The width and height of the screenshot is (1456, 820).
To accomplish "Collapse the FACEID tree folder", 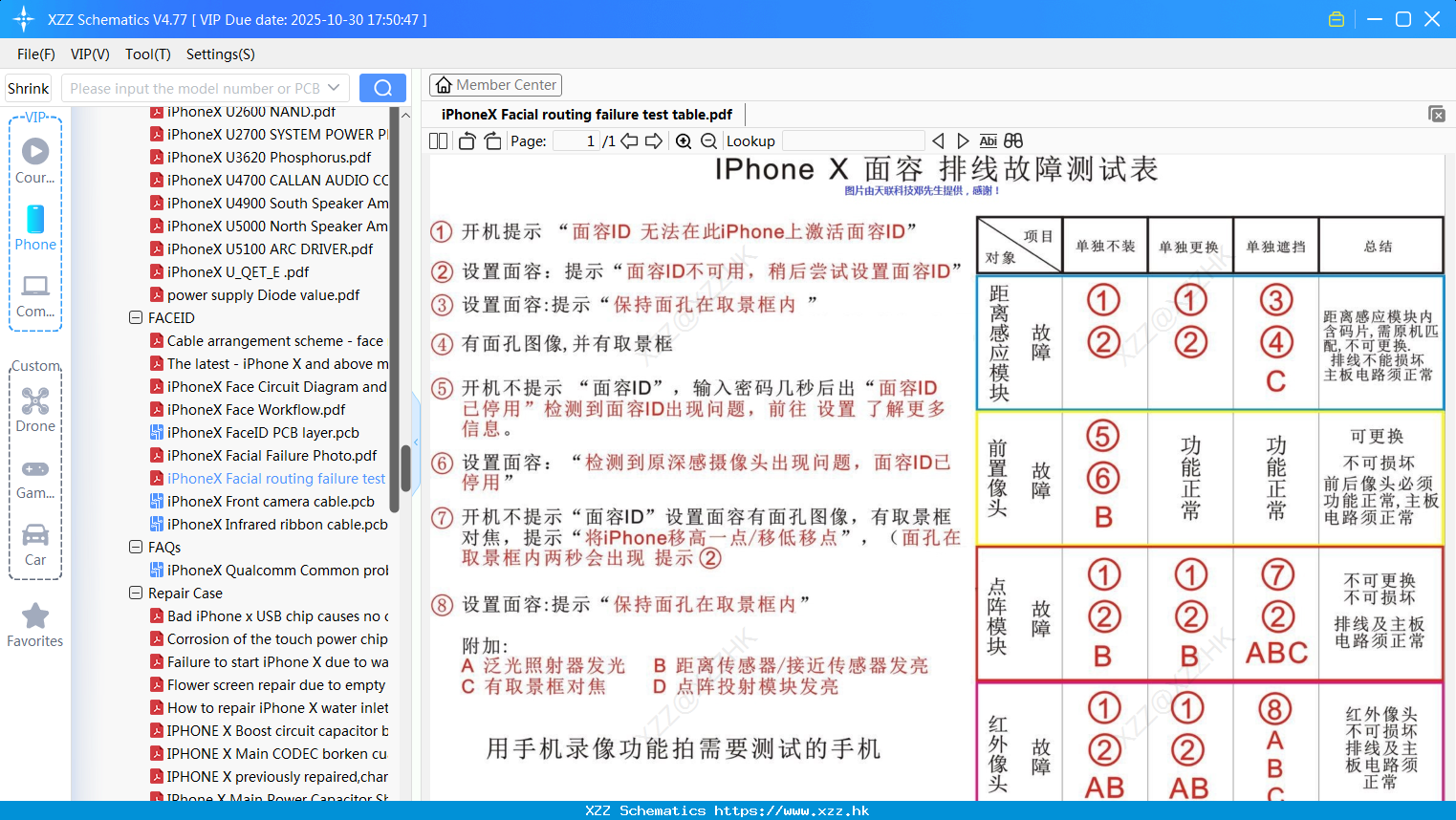I will 136,317.
